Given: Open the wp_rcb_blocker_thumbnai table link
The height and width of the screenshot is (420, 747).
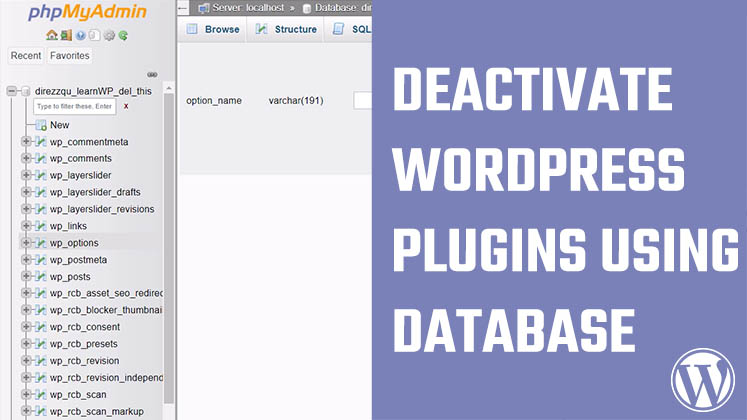Looking at the screenshot, I should tap(106, 310).
